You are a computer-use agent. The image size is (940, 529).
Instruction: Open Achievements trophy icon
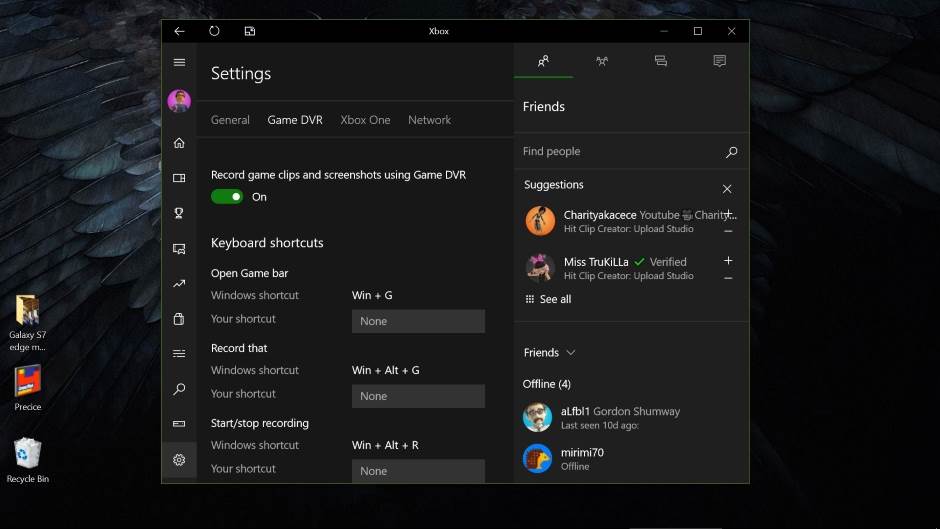179,213
